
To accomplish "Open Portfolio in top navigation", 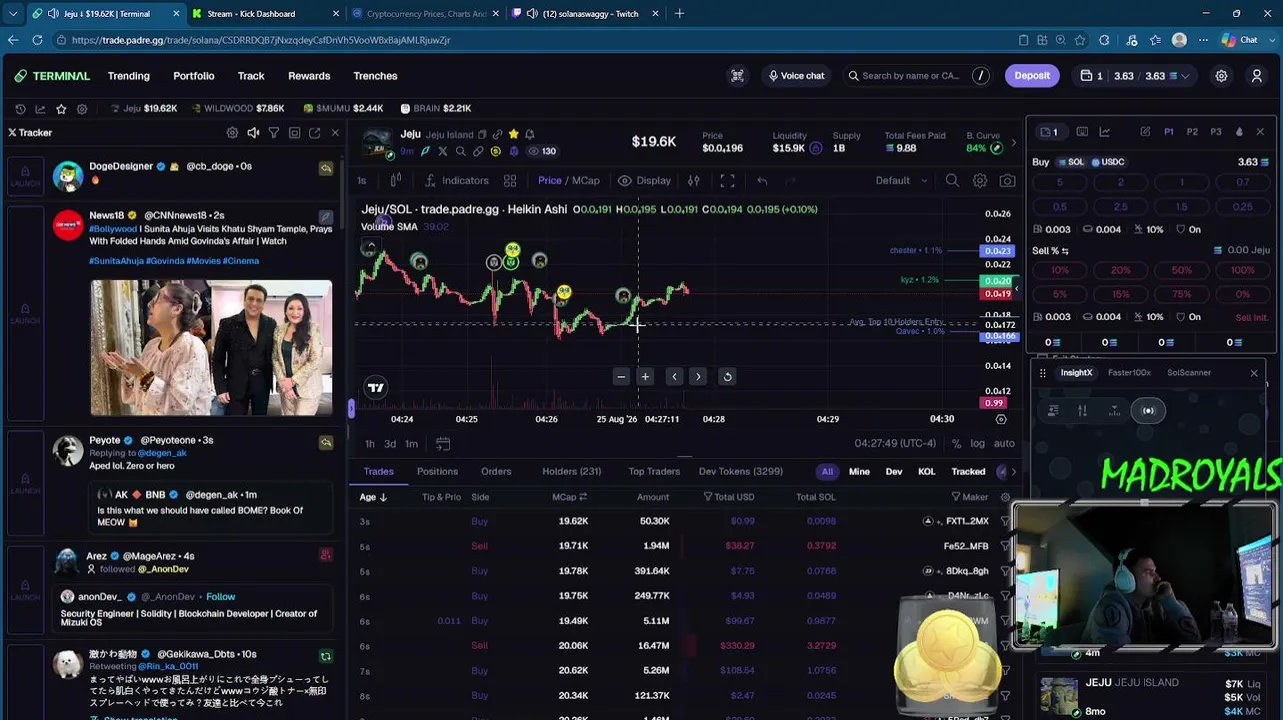I will pos(193,76).
